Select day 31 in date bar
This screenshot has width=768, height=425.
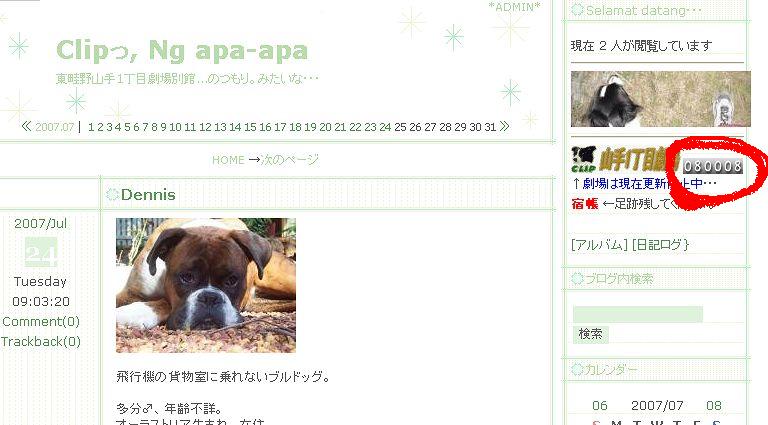click(x=490, y=127)
